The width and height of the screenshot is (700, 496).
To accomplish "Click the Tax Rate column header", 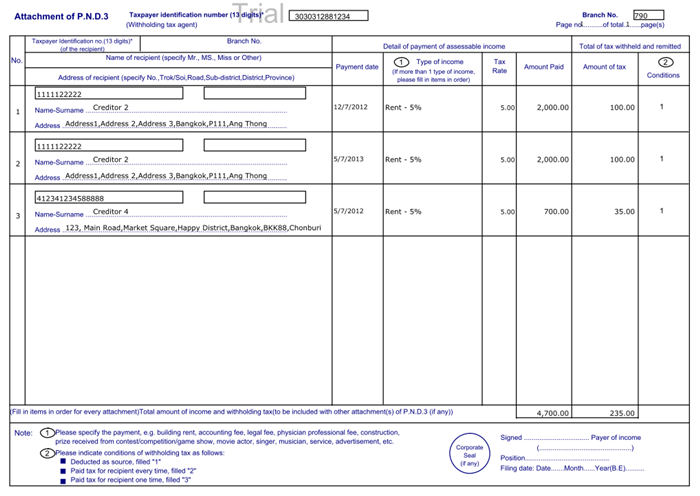I will tap(500, 66).
